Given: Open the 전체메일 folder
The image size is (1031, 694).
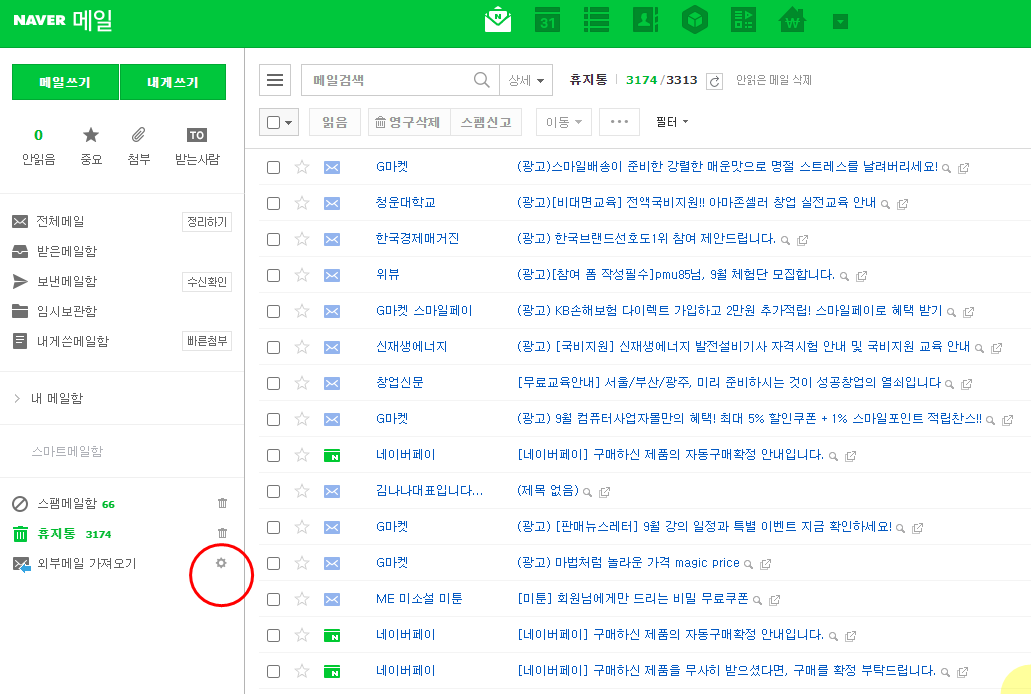Looking at the screenshot, I should coord(60,222).
